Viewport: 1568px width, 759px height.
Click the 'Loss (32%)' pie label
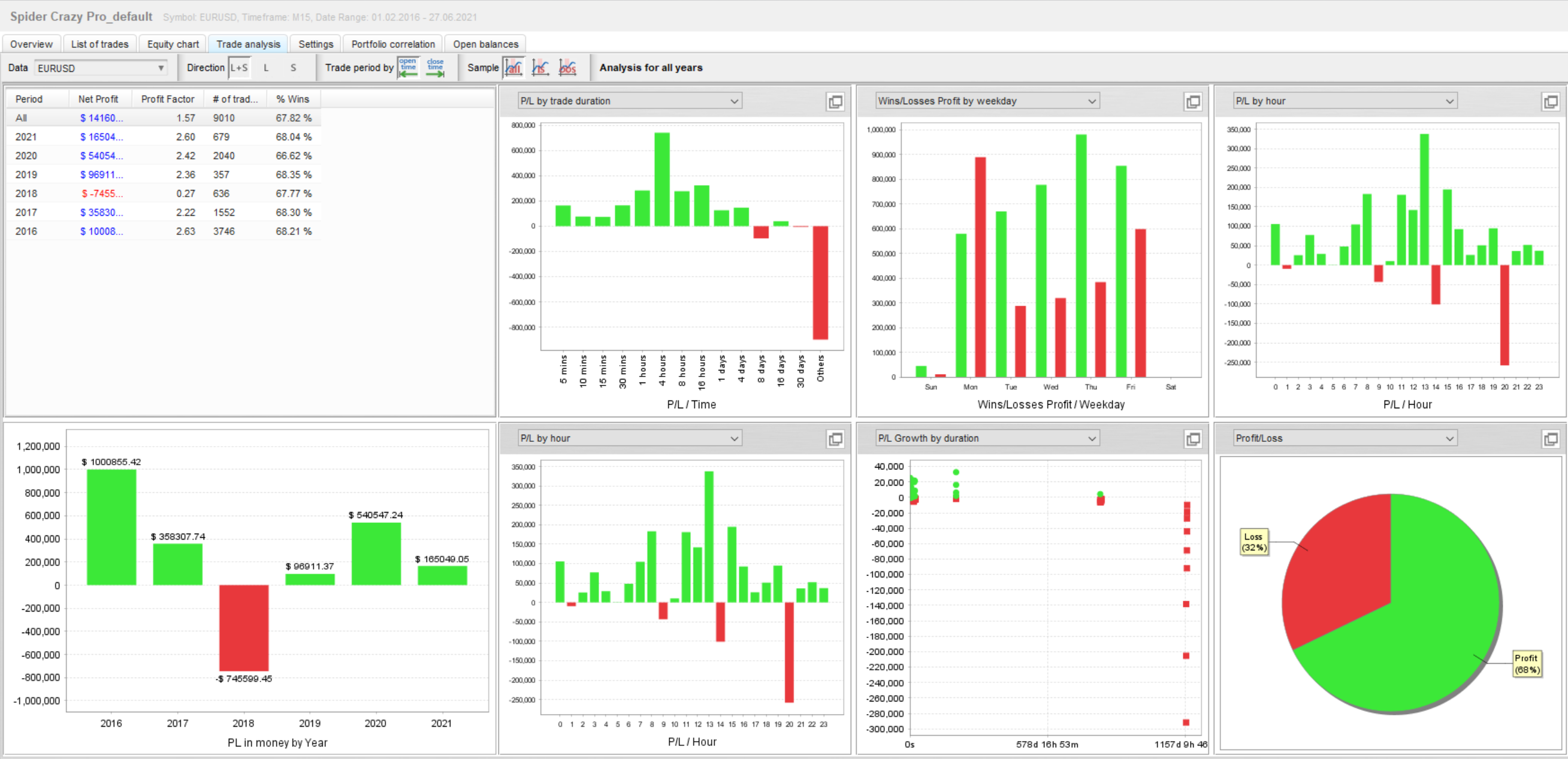coord(1254,541)
